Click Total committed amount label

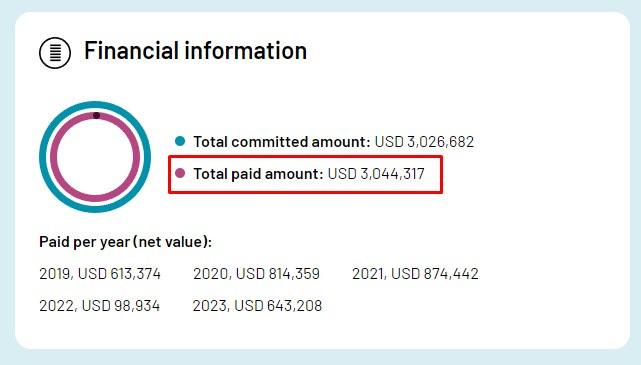pos(282,142)
